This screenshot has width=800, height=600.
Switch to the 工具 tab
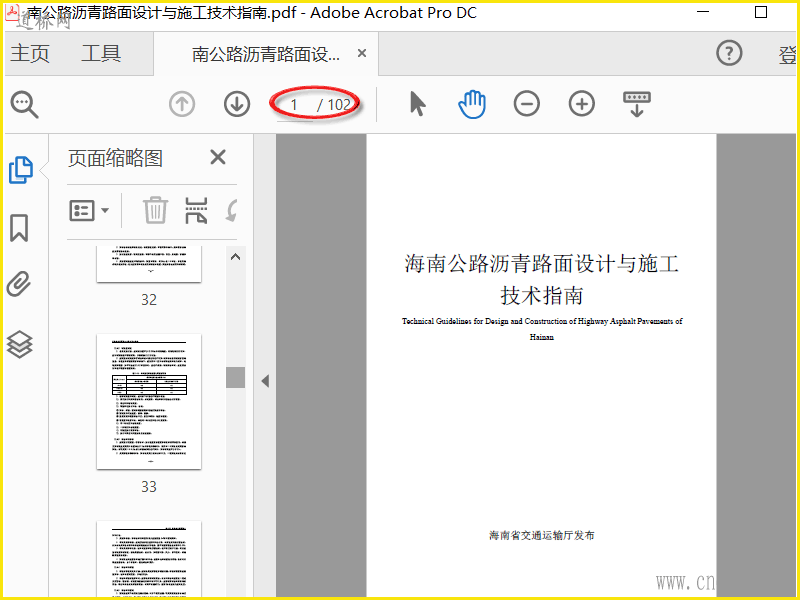[x=101, y=53]
